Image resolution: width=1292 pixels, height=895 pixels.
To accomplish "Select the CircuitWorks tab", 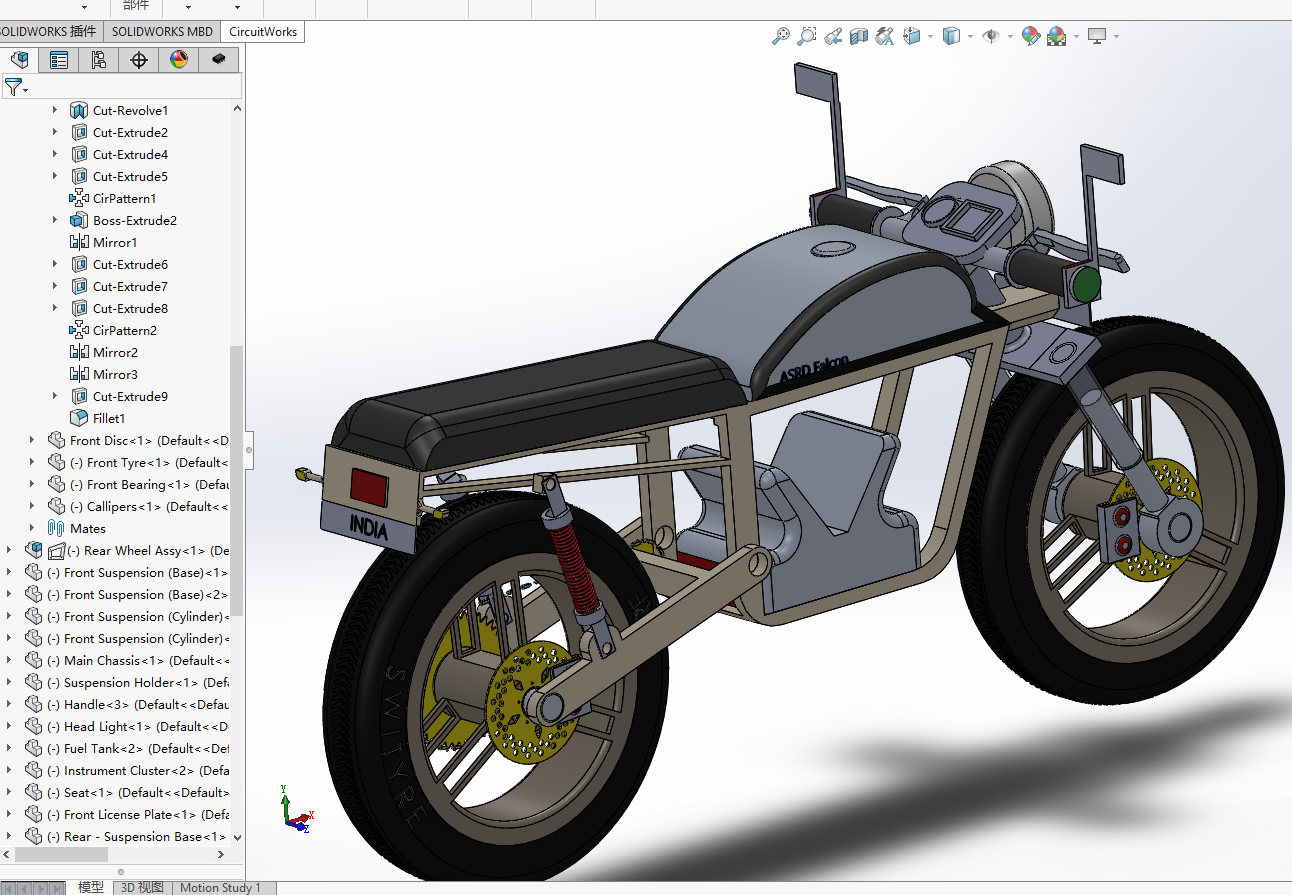I will 263,31.
